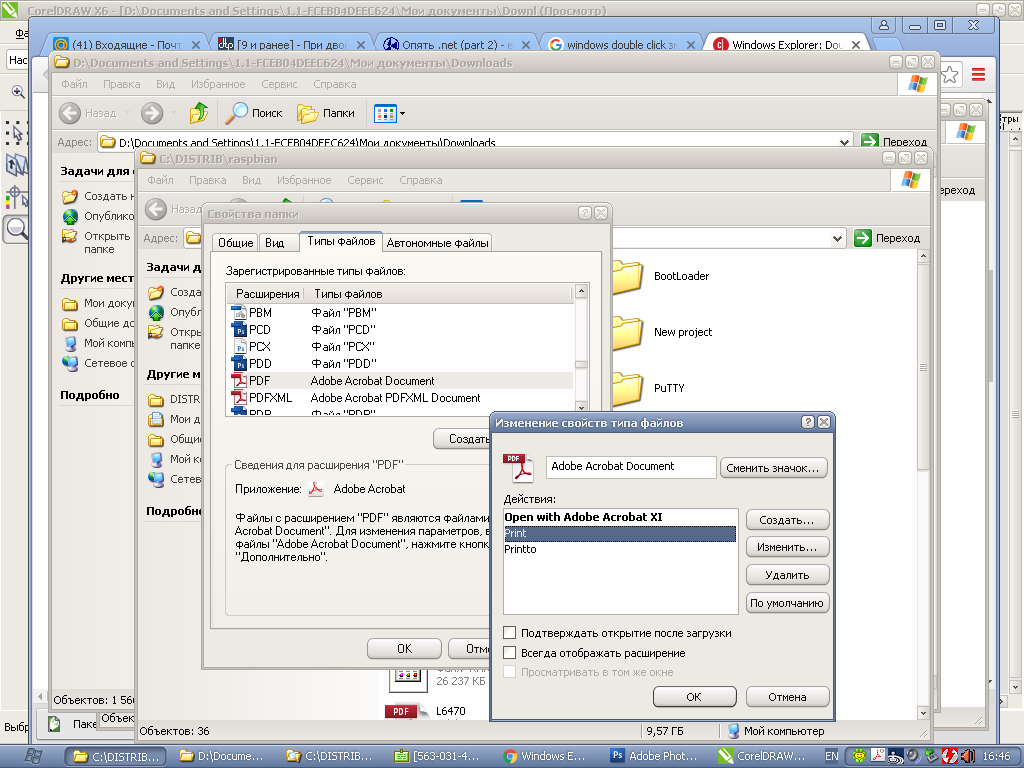Click the Forward arrow in Downloads window
Screen dimensions: 1024x768
[x=152, y=113]
